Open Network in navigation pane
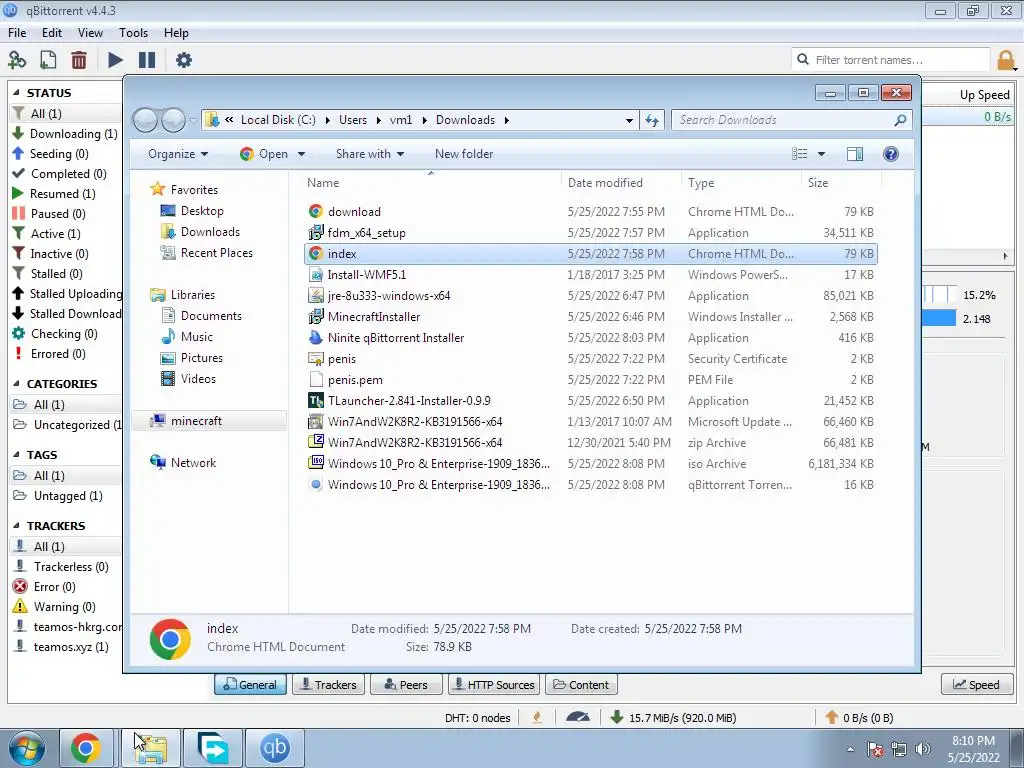The width and height of the screenshot is (1024, 768). click(193, 462)
